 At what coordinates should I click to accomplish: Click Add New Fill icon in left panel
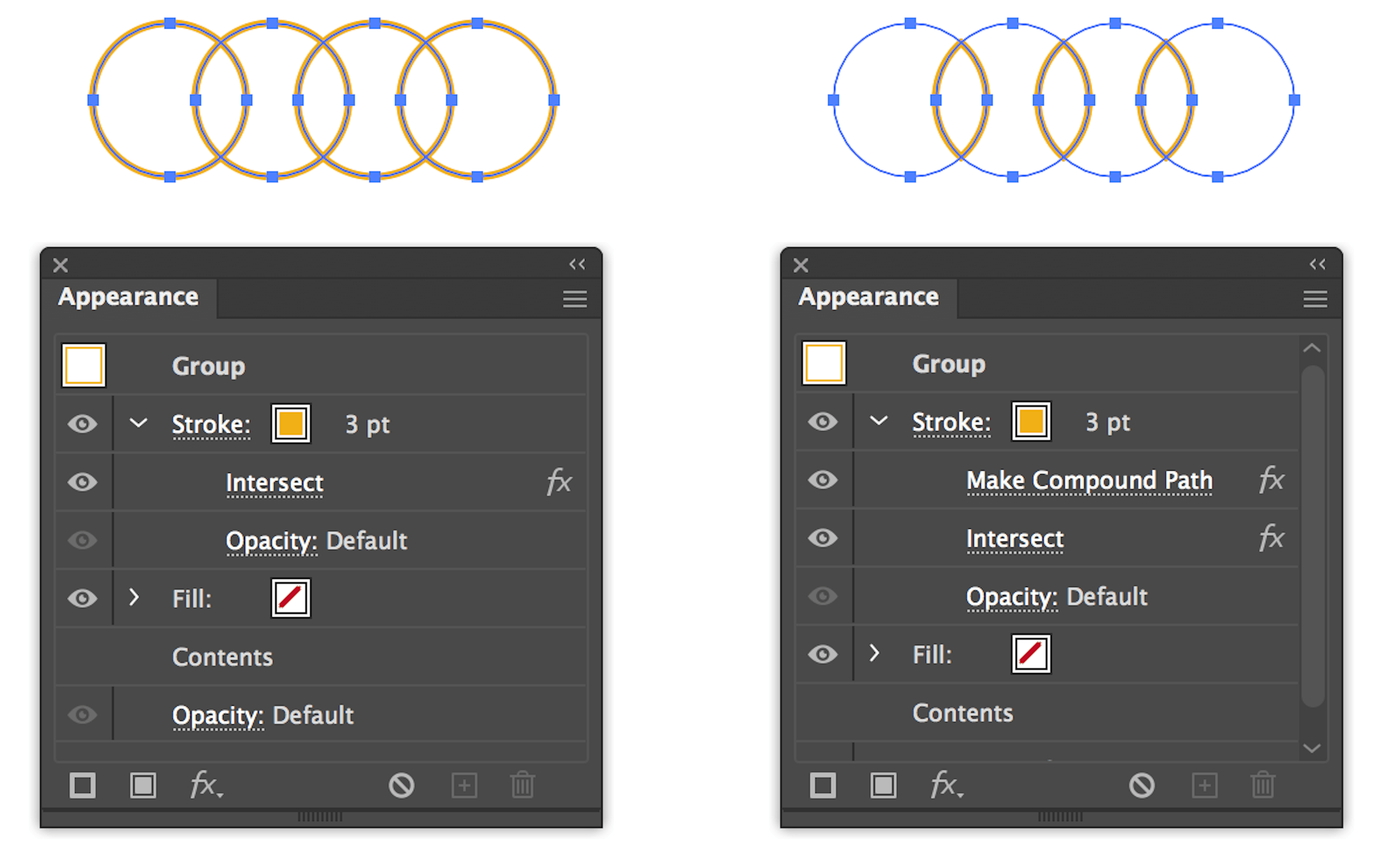point(143,785)
